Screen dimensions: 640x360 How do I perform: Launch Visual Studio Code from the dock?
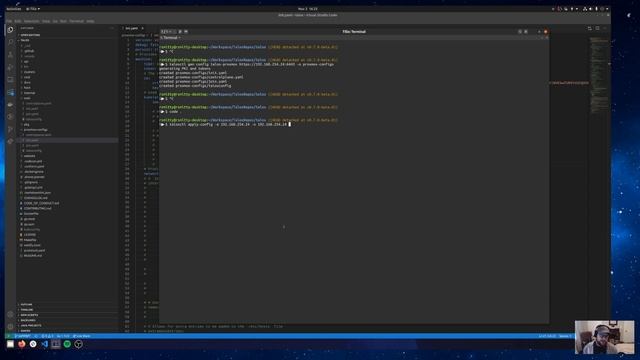coord(44,344)
